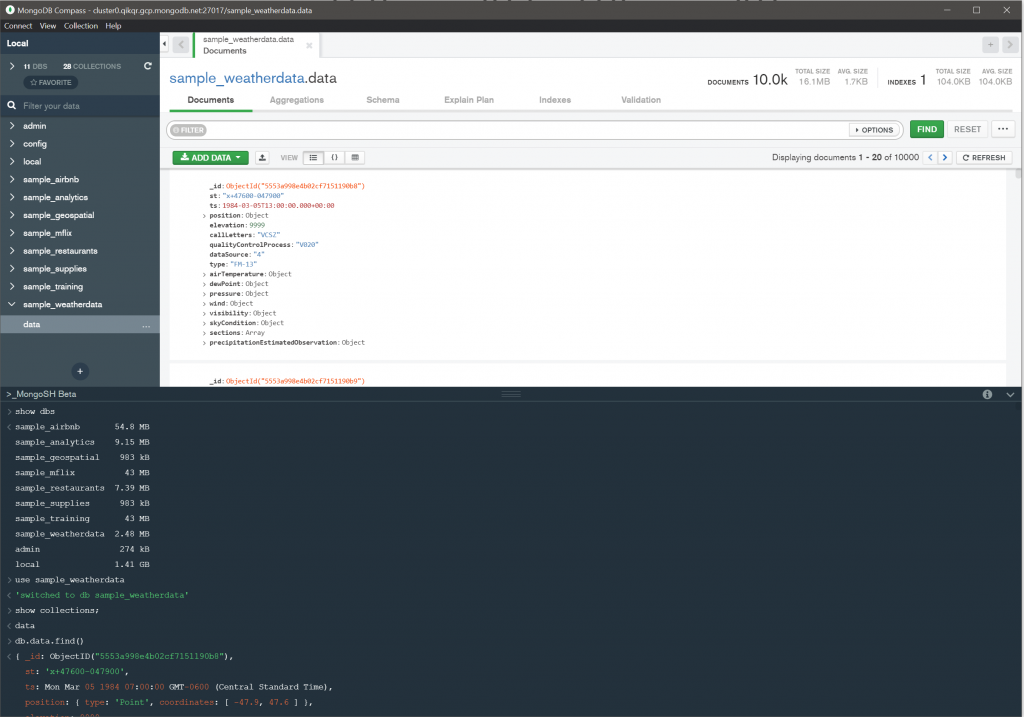1024x717 pixels.
Task: Switch to the Explain Plan tab
Action: click(469, 100)
